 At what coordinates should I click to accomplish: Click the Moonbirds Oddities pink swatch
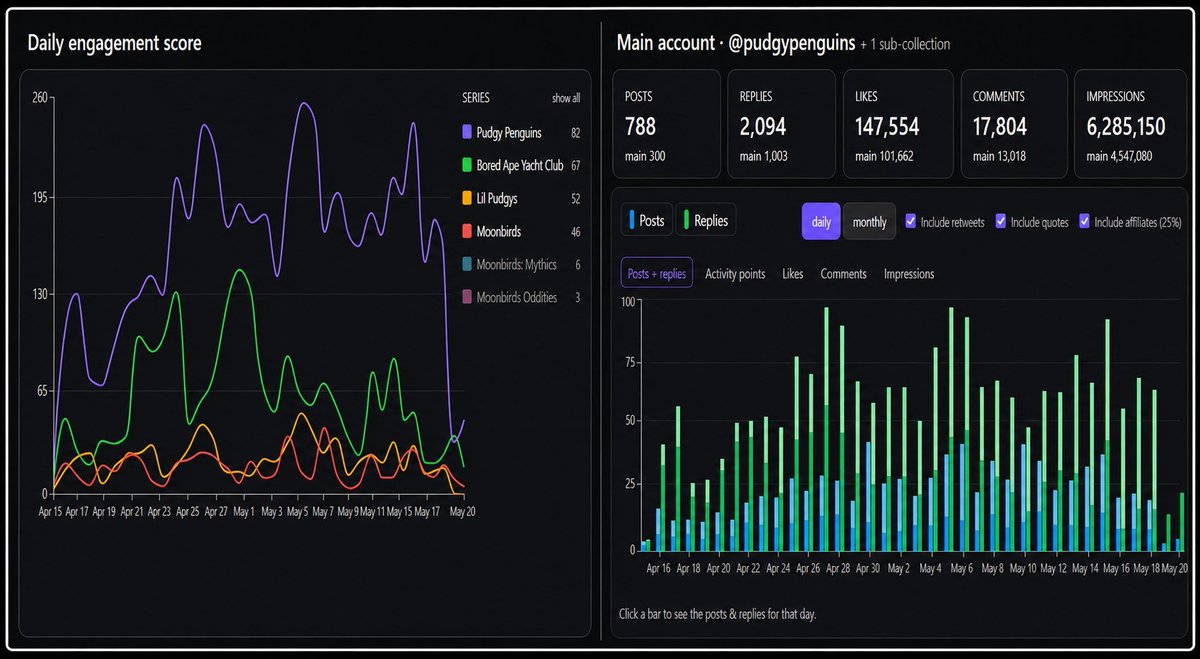click(467, 297)
